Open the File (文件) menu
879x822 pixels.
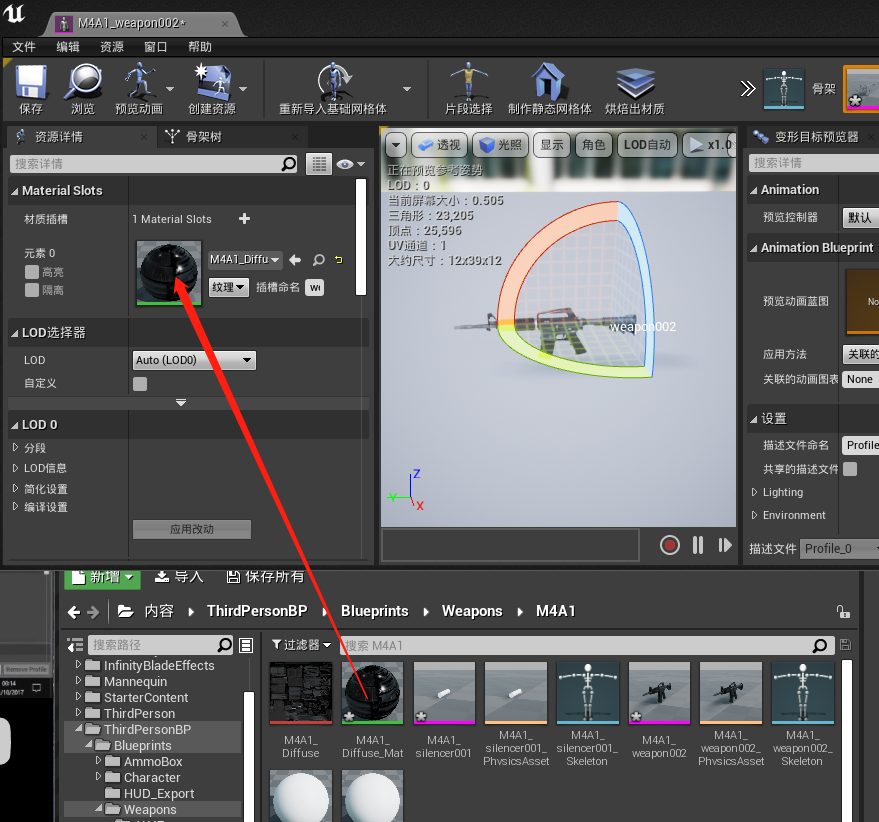point(24,47)
